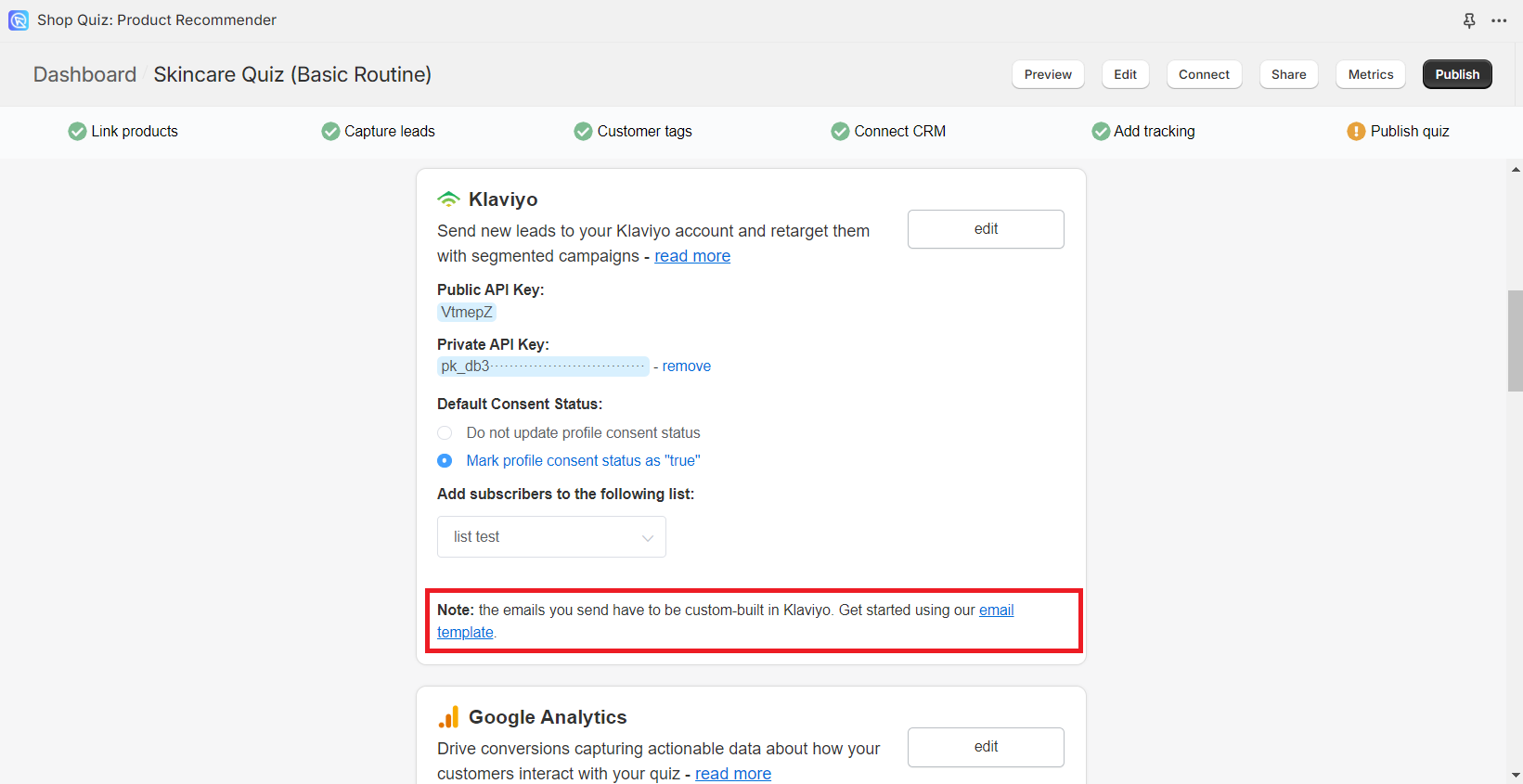
Task: Click the Public API Key value VtmepZ
Action: tap(467, 313)
